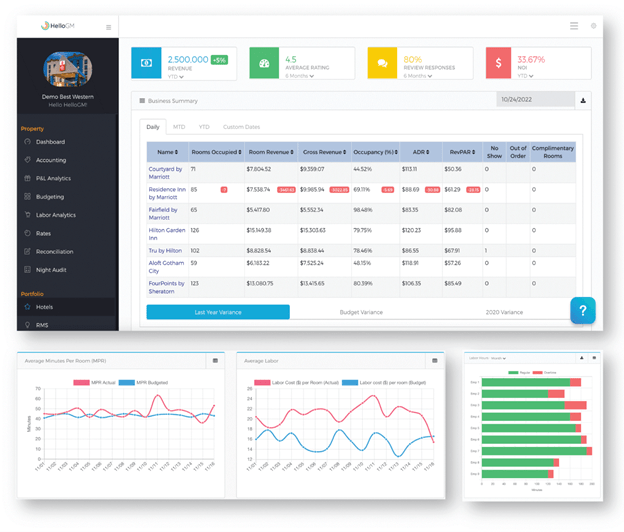Click the HelloGM logo
Image resolution: width=624 pixels, height=532 pixels.
click(58, 26)
